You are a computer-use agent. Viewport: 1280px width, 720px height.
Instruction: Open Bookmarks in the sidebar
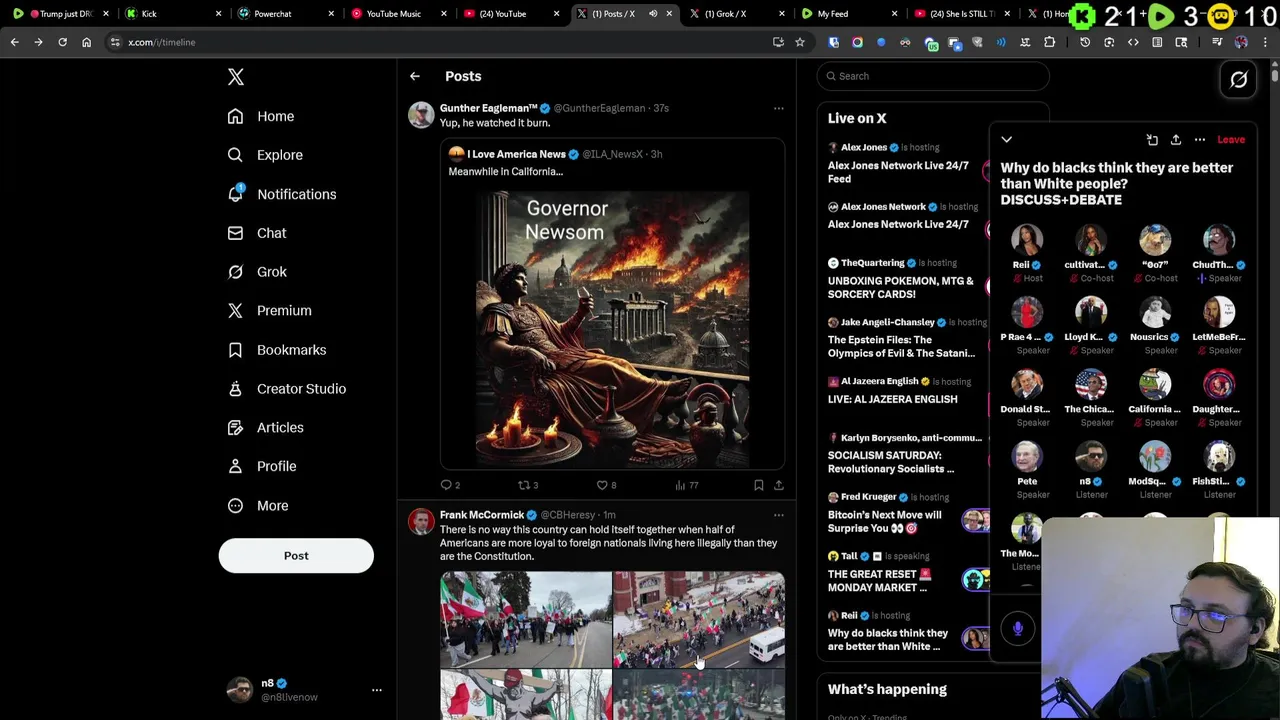click(x=277, y=350)
